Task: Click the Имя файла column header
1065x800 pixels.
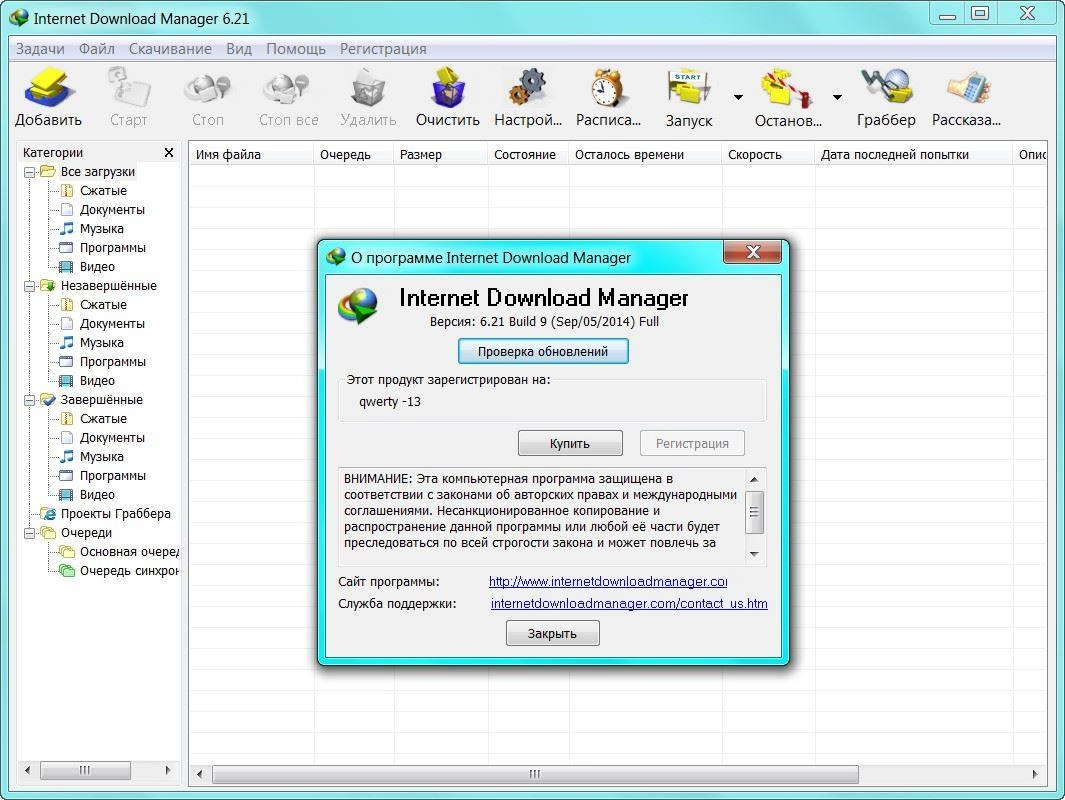Action: pyautogui.click(x=251, y=154)
